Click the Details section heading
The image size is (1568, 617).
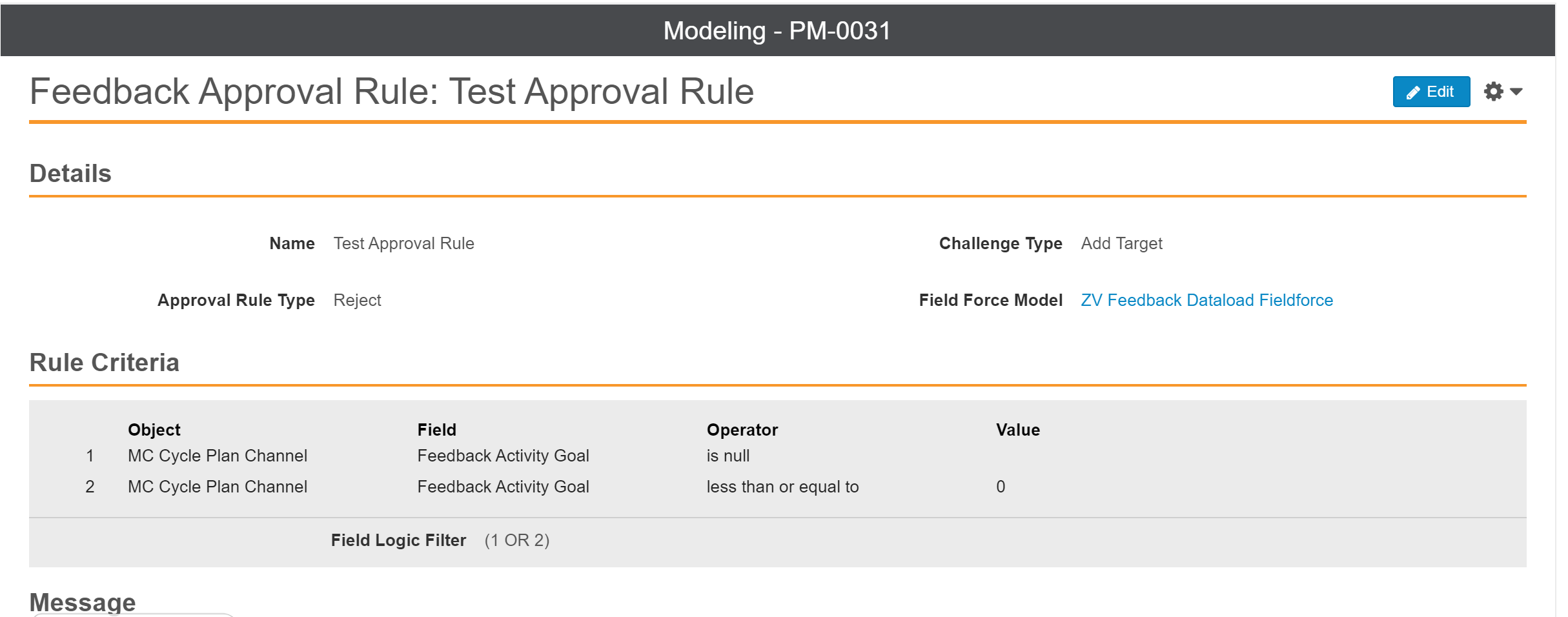point(70,174)
